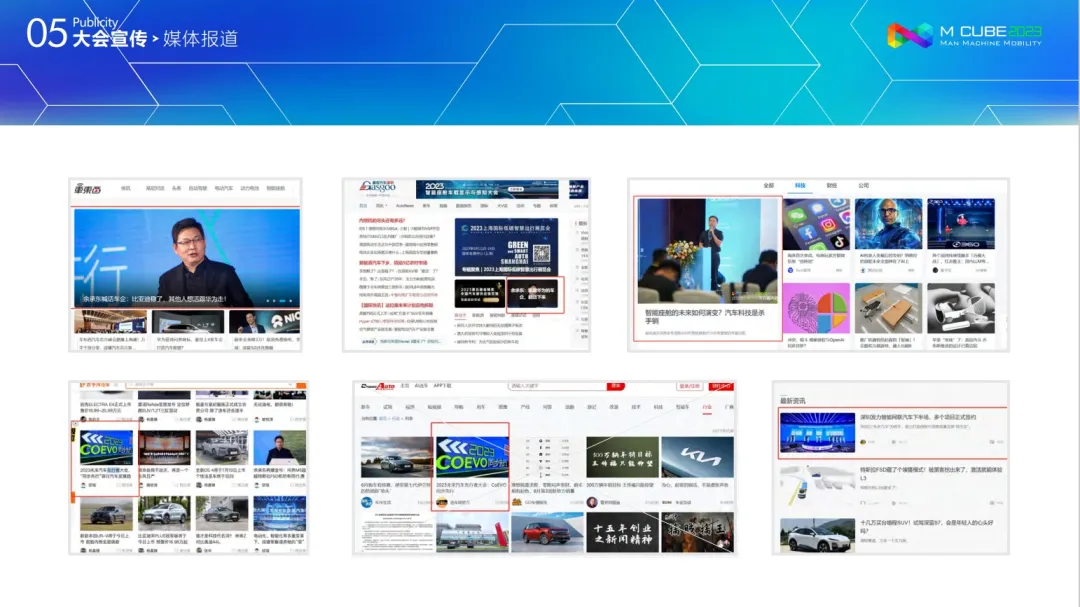Open the green COEVO 2023 highlighted thumbnail
Viewport: 1080px width, 607px height.
click(469, 454)
